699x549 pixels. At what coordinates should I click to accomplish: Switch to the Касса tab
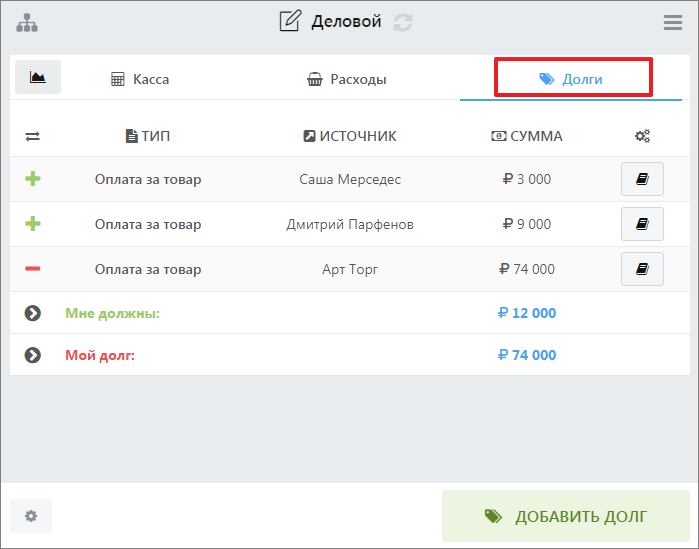(140, 79)
